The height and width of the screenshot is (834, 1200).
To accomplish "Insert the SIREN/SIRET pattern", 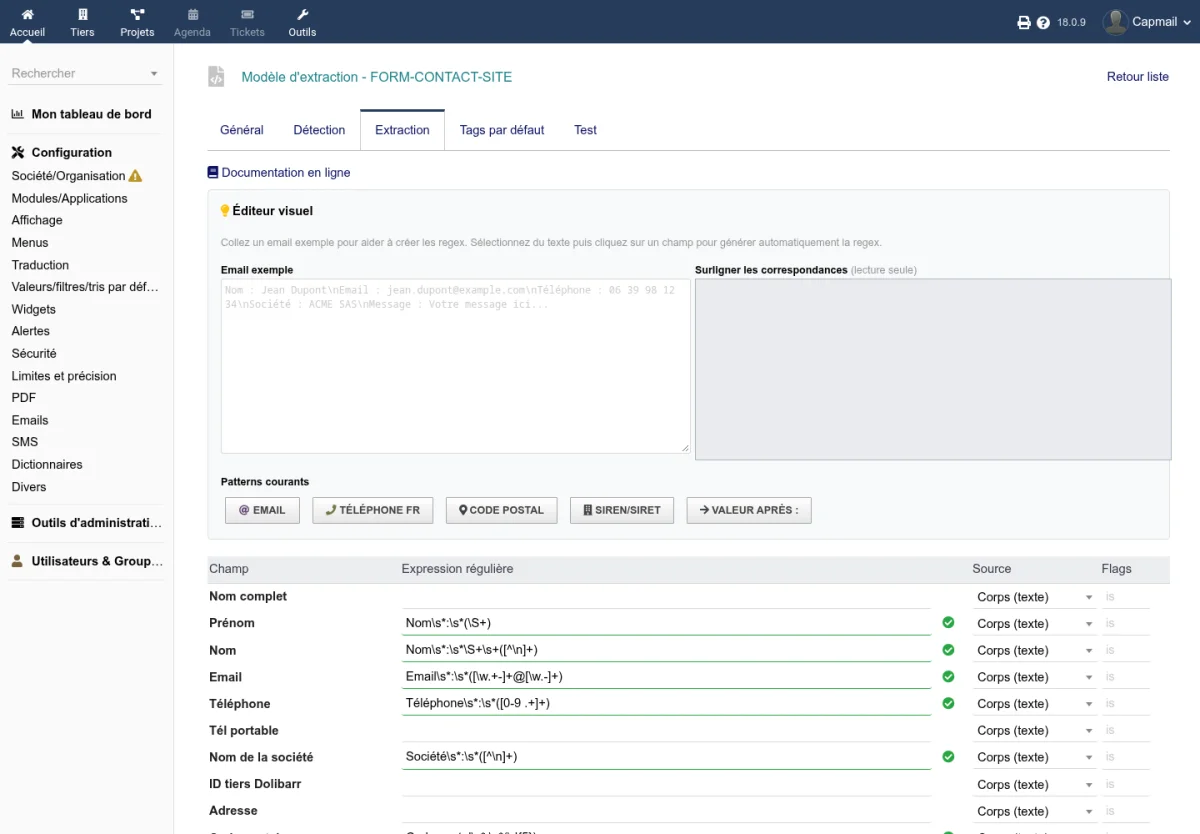I will point(622,510).
